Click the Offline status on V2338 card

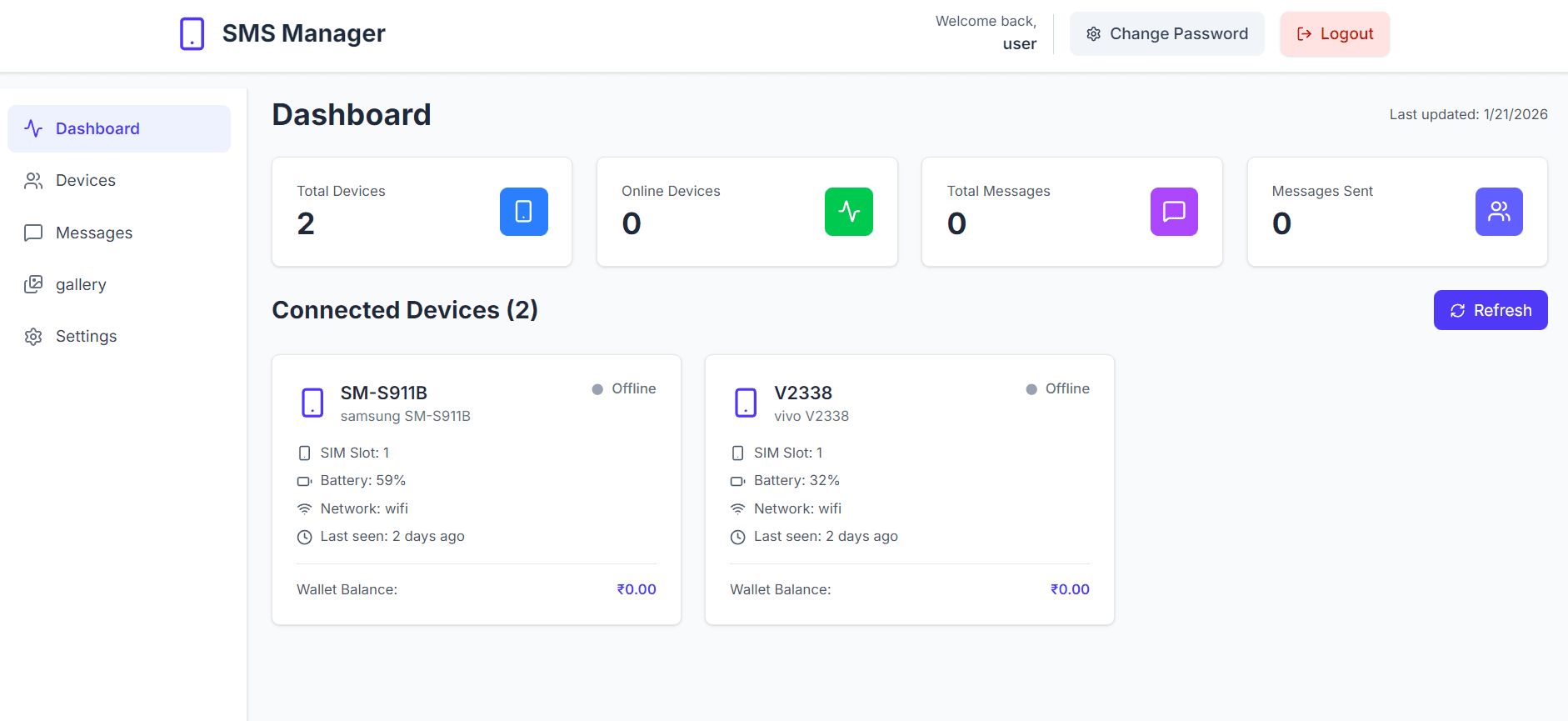point(1058,389)
